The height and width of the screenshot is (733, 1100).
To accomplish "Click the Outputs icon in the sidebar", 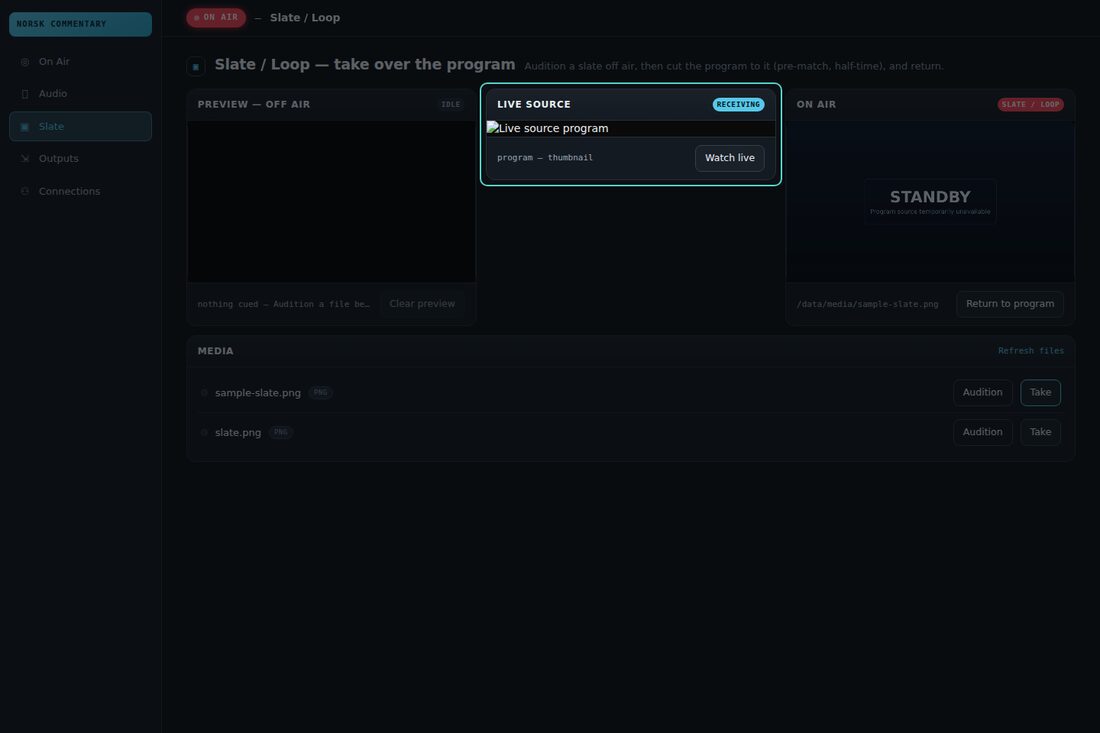I will tap(25, 159).
